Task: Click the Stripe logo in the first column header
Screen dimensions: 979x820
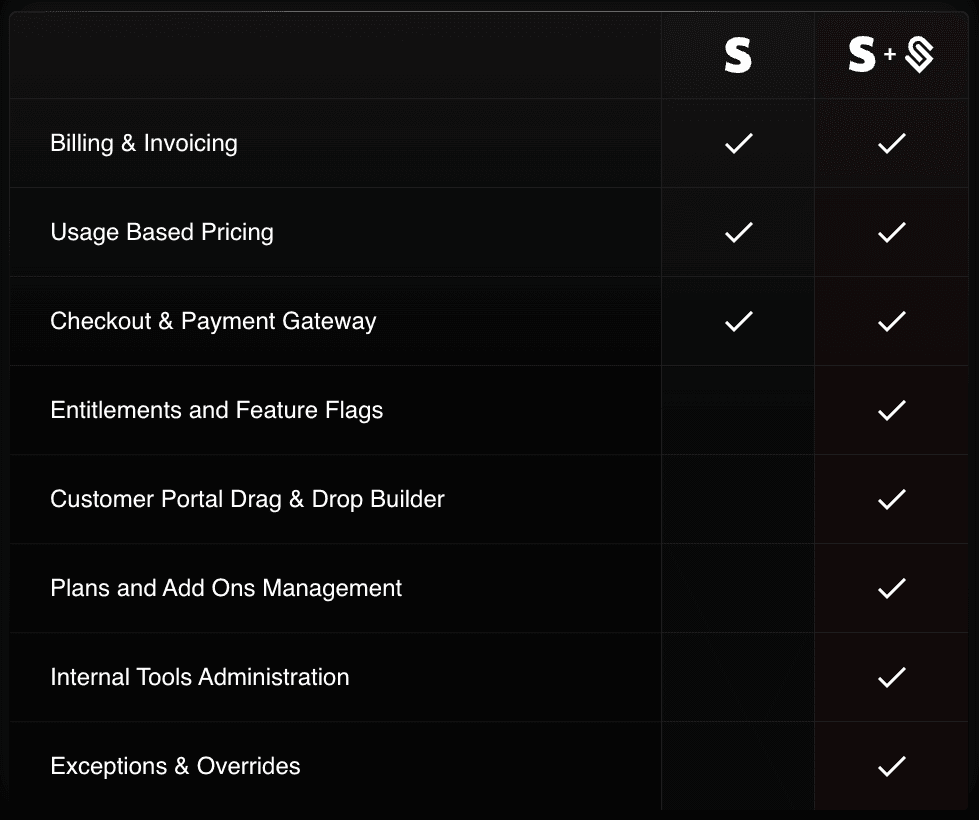Action: click(x=738, y=56)
